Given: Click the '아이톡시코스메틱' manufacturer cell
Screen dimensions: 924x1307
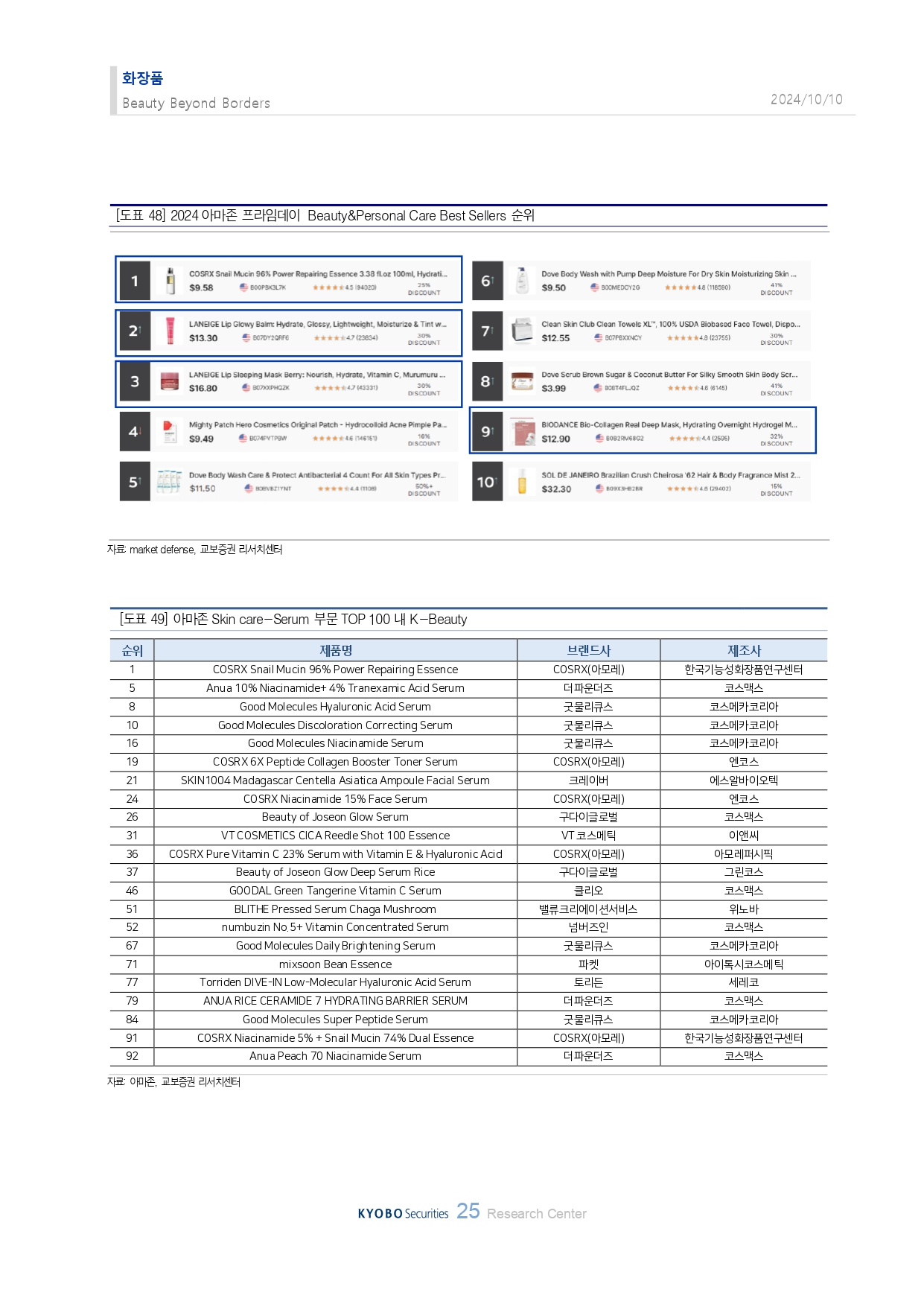Looking at the screenshot, I should (x=744, y=964).
